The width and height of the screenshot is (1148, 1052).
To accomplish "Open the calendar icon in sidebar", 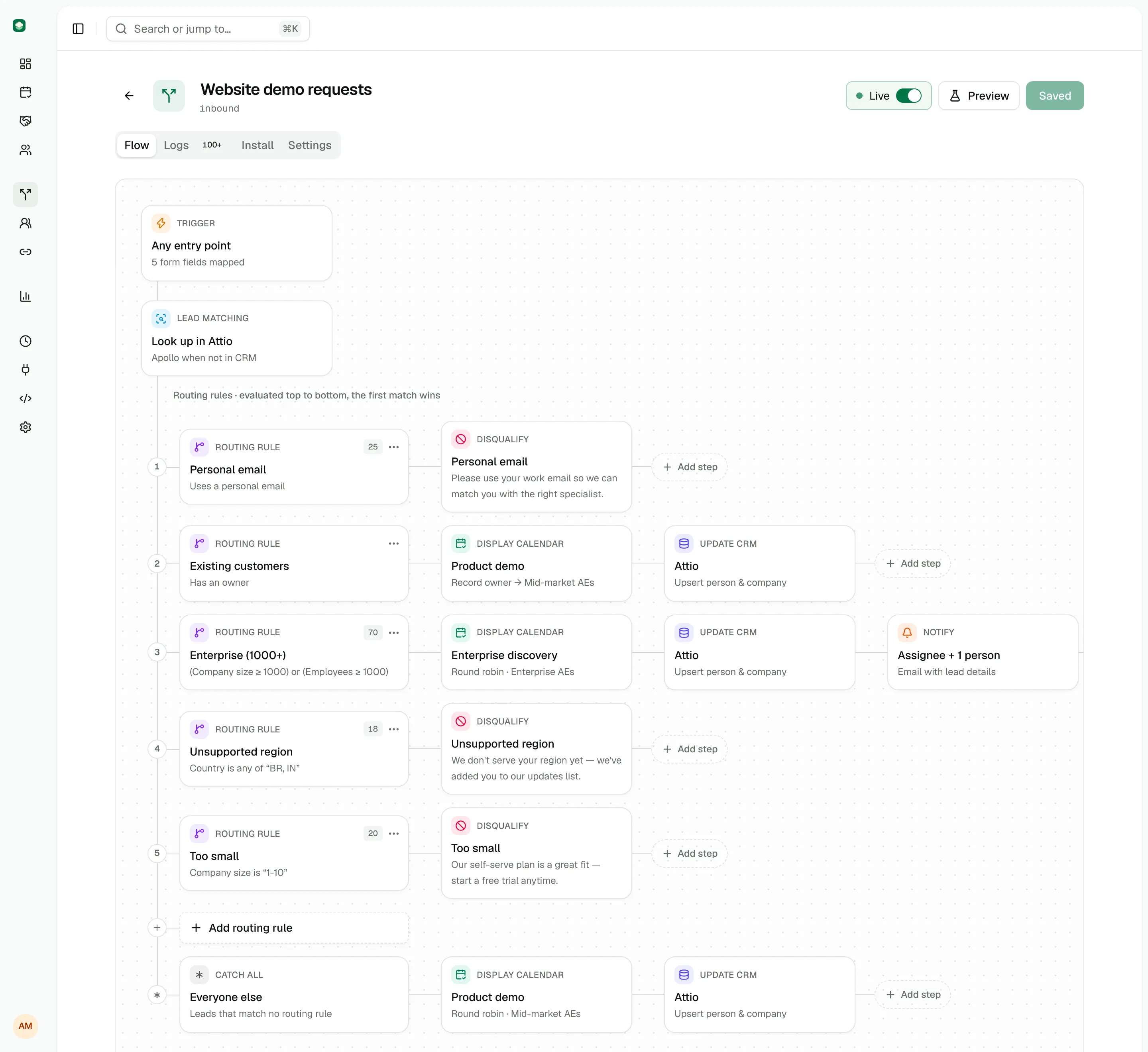I will [x=26, y=92].
